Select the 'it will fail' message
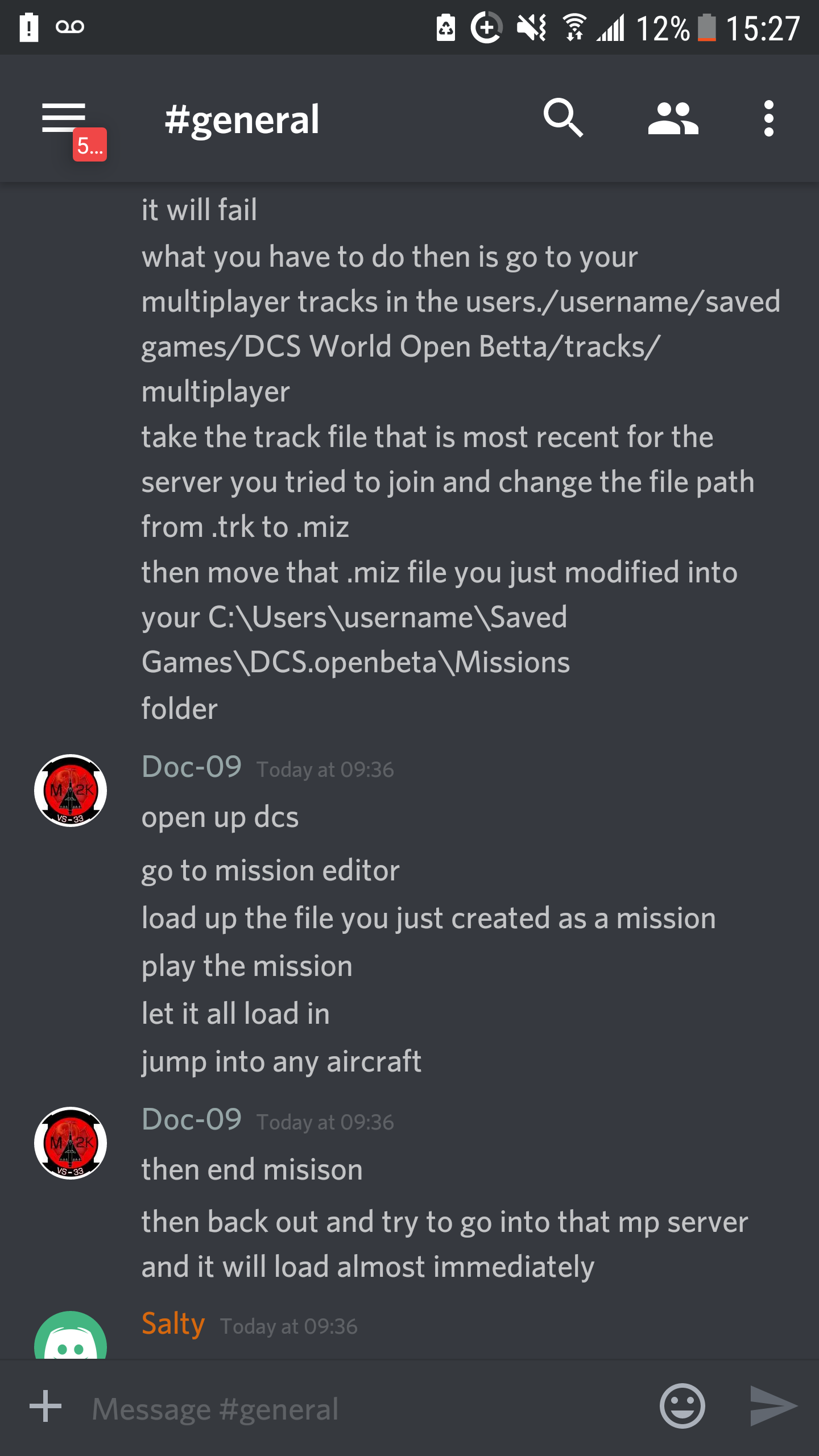The image size is (819, 1456). click(199, 209)
